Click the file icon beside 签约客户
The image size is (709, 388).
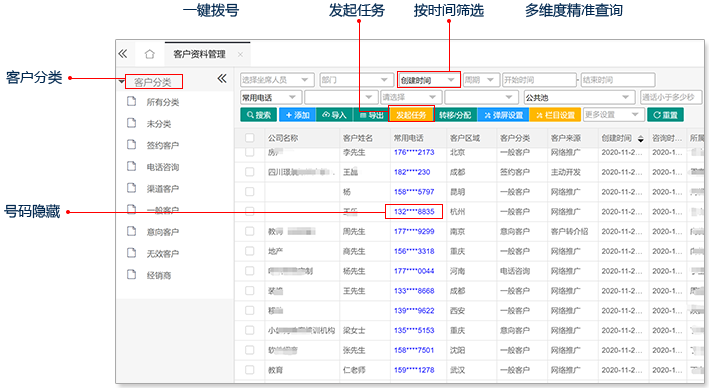pyautogui.click(x=132, y=145)
